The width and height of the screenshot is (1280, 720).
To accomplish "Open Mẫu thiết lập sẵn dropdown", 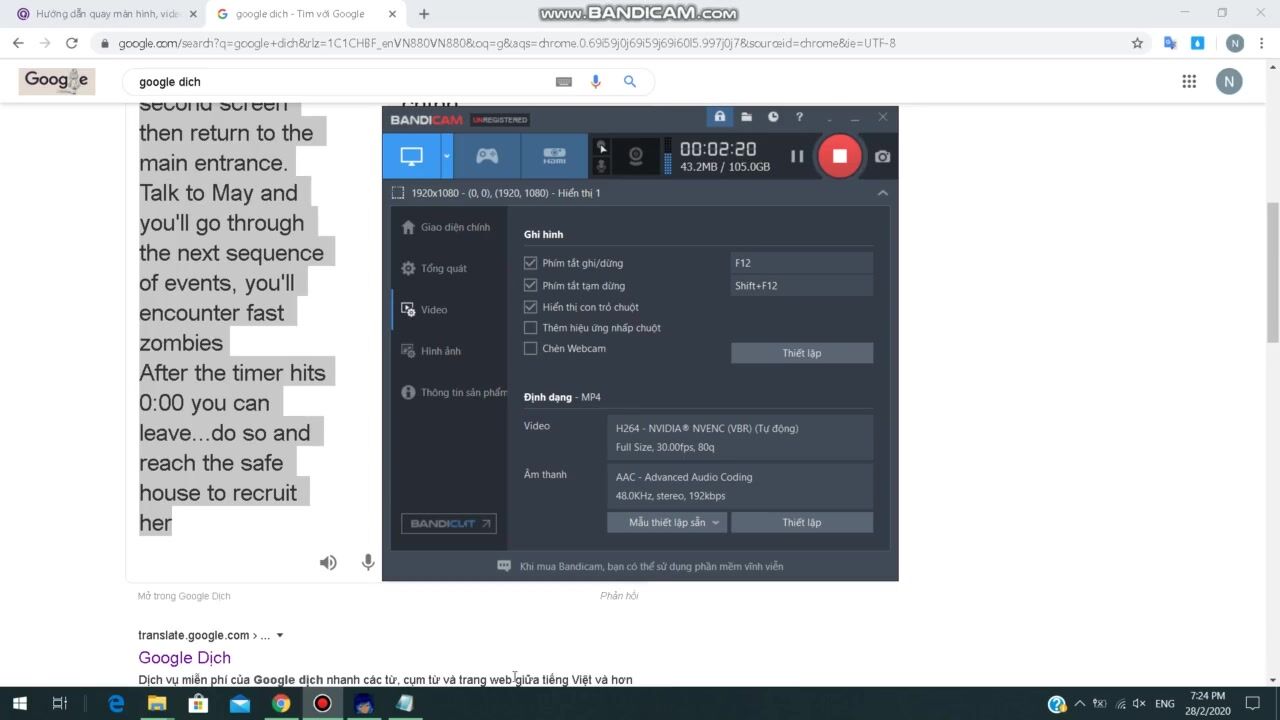I will coord(667,522).
